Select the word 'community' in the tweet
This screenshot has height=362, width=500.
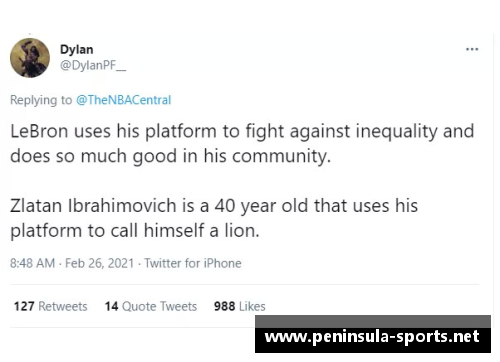(279, 157)
